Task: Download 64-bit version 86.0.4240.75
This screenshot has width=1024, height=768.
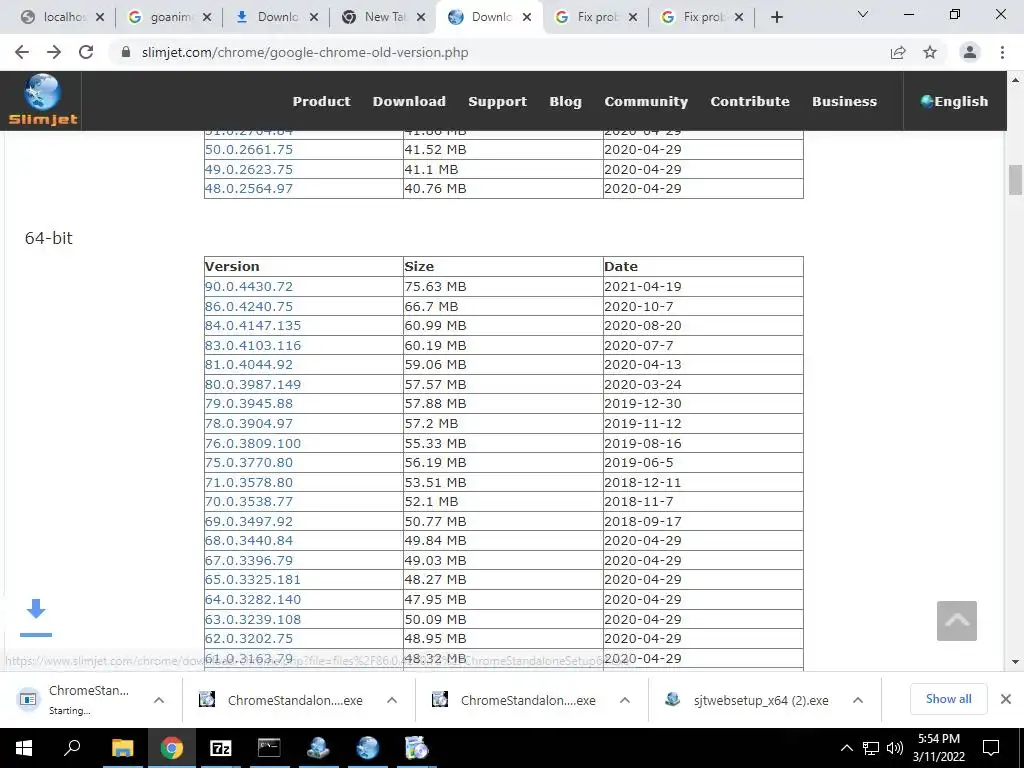Action: point(249,306)
